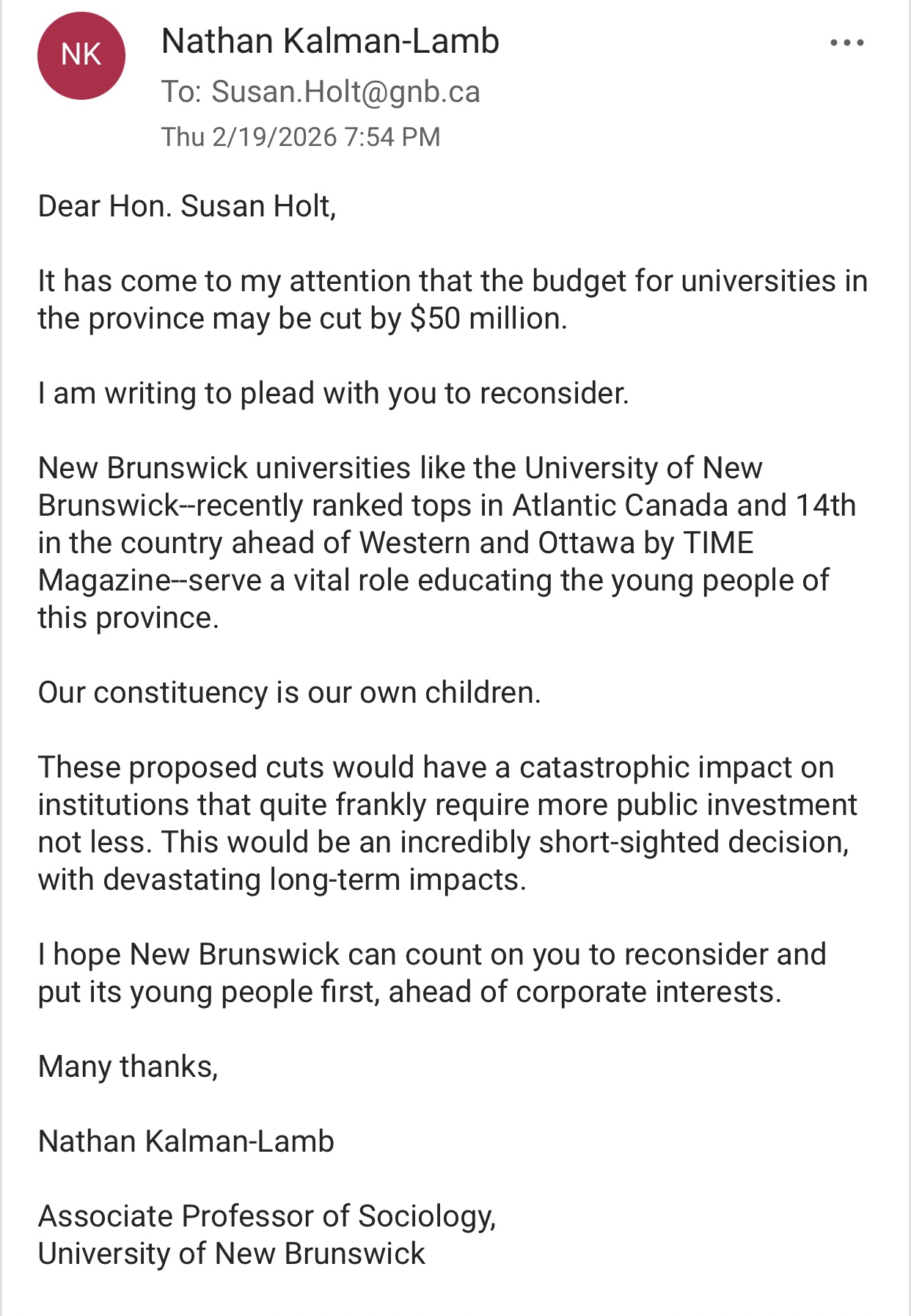
Task: Click the greeting "Dear Hon. Susan Holt,"
Action: 187,206
